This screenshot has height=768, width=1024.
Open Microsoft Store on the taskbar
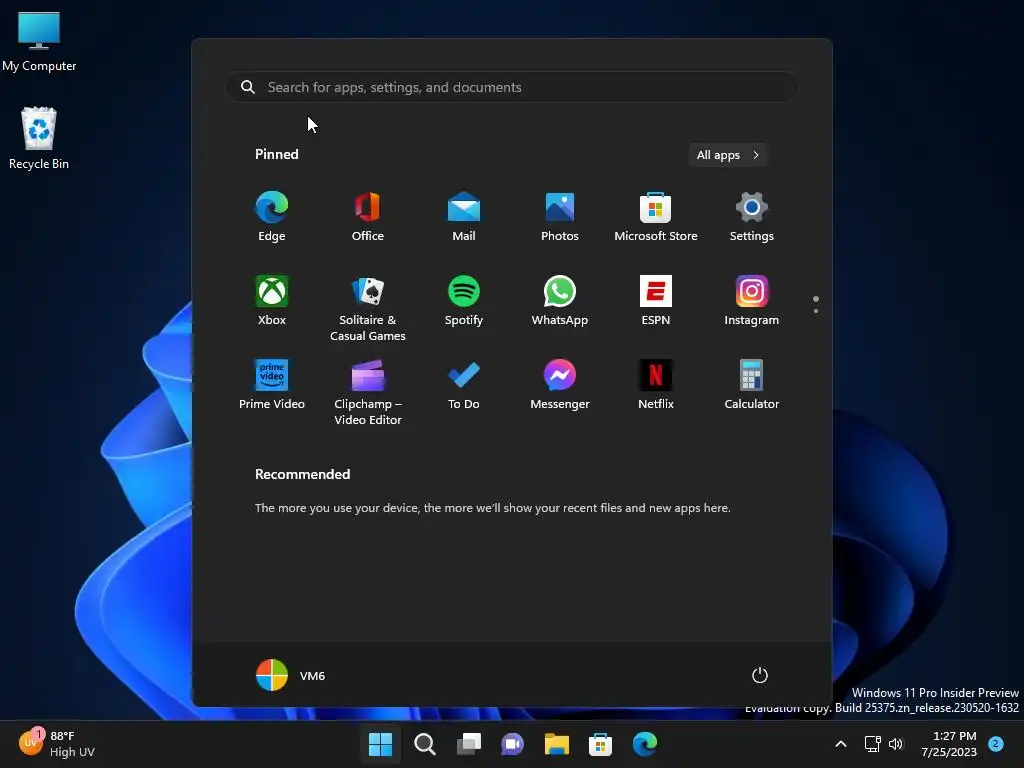click(x=600, y=744)
